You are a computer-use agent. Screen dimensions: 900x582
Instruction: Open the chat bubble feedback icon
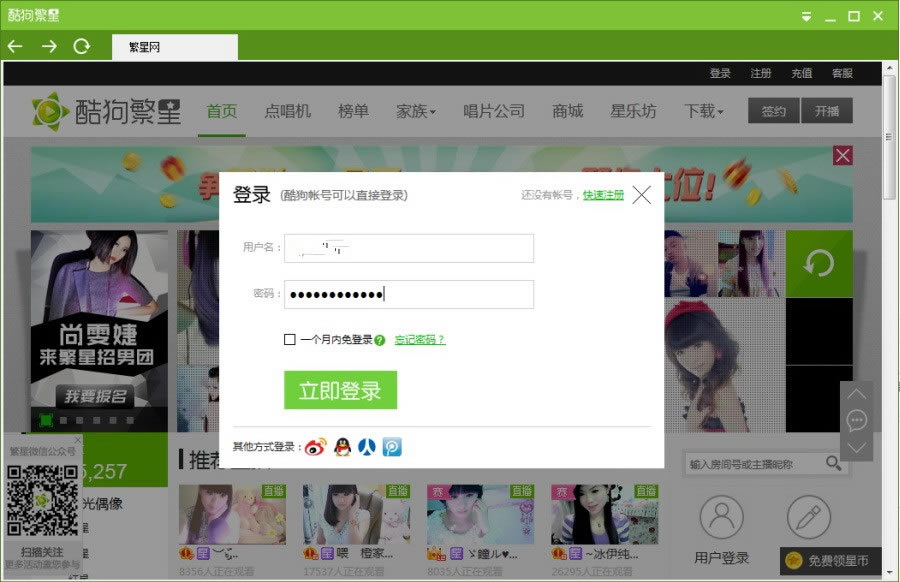click(x=856, y=420)
